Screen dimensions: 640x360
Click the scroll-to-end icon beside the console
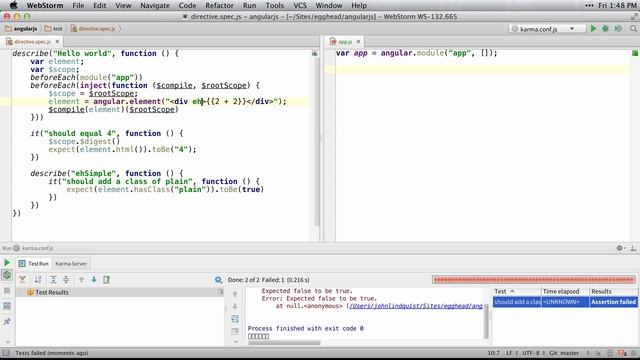tap(235, 331)
